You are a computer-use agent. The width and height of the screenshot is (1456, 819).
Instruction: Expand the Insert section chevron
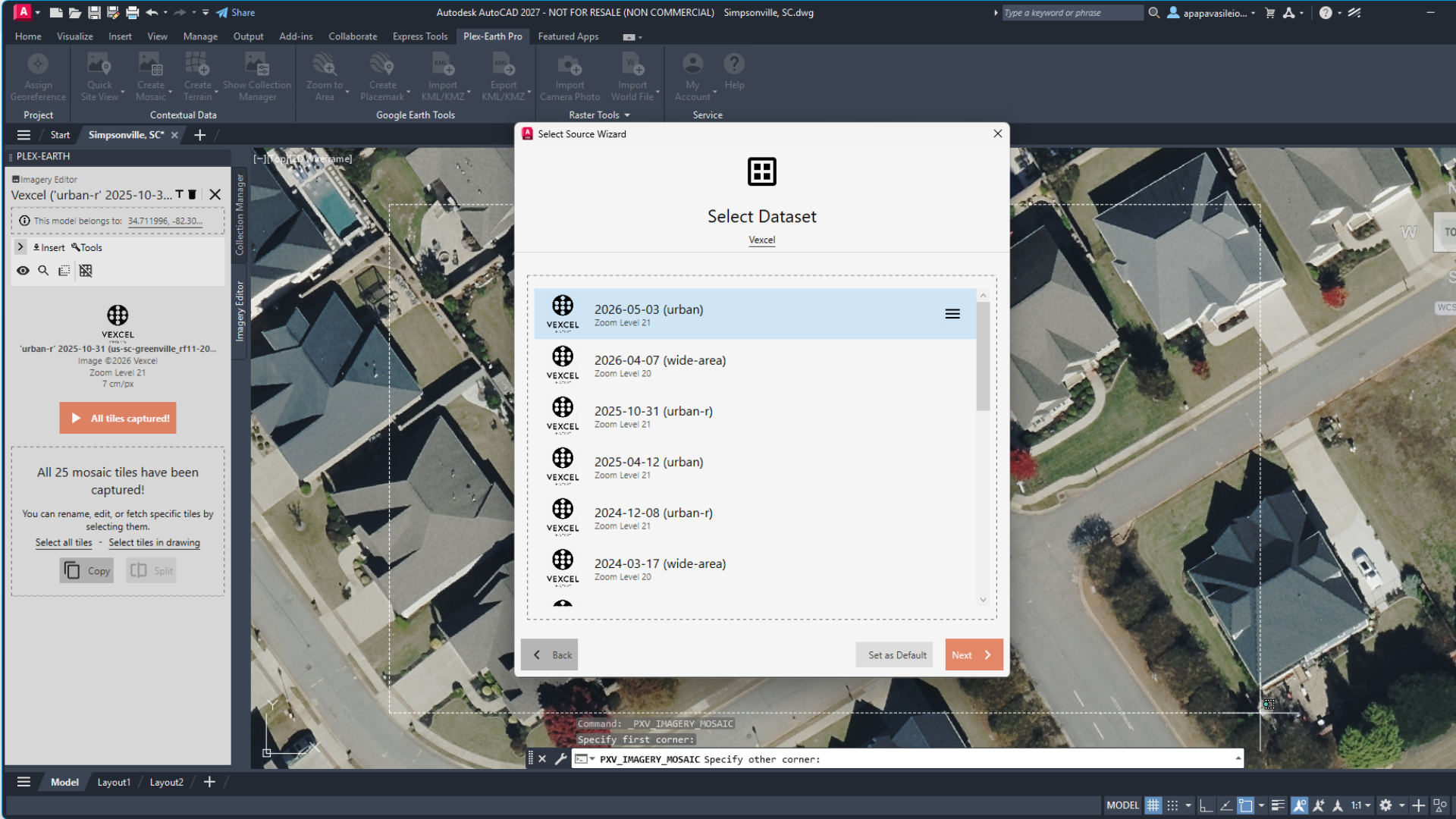click(20, 247)
